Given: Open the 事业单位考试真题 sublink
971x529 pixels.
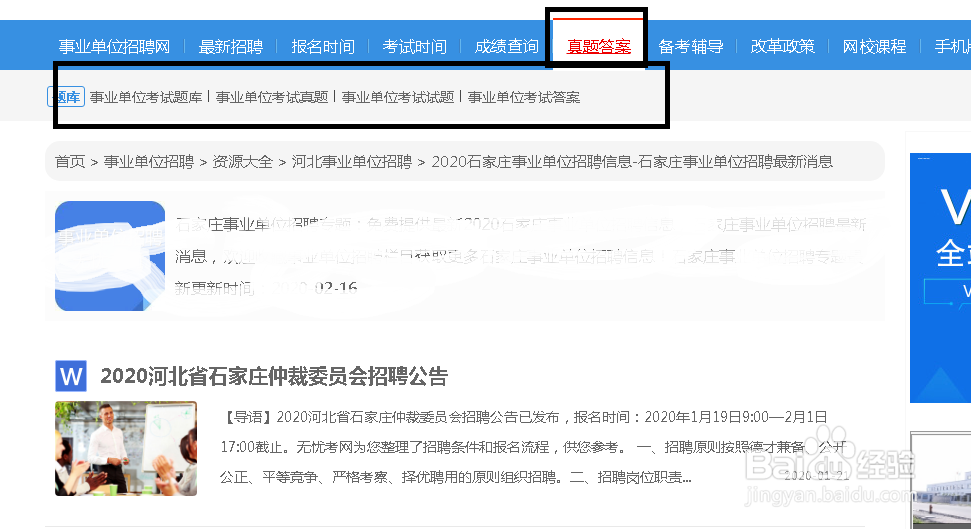Looking at the screenshot, I should [x=272, y=97].
